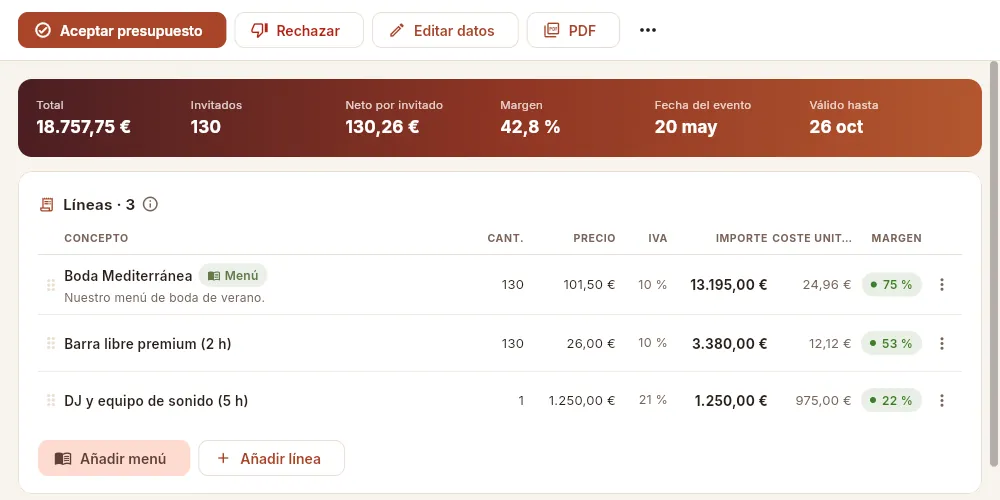This screenshot has width=1000, height=500.
Task: Click 'Barra libre premium (2 h)' concept
Action: click(148, 344)
